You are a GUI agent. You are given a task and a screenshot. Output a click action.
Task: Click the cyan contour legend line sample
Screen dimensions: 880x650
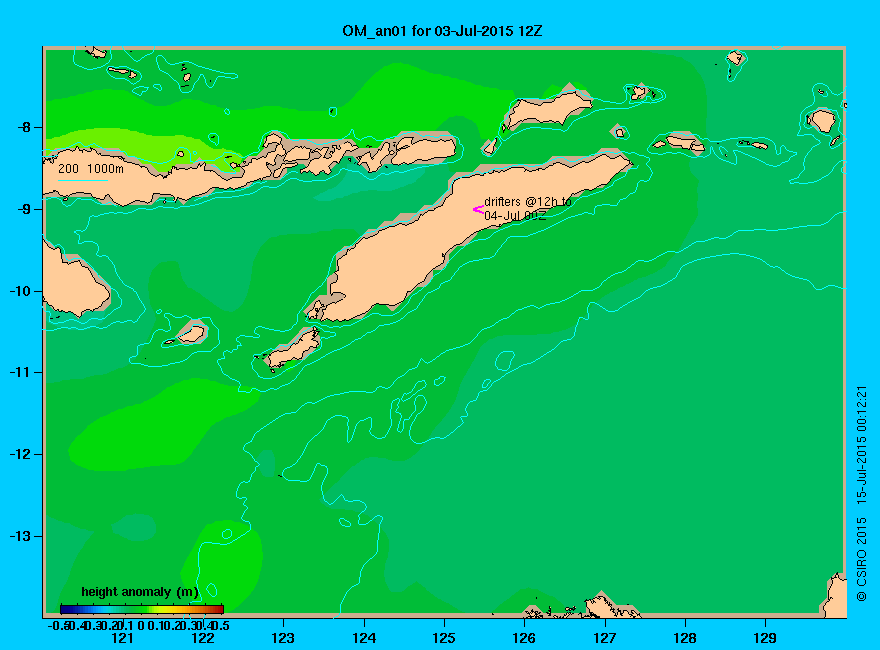tap(82, 181)
